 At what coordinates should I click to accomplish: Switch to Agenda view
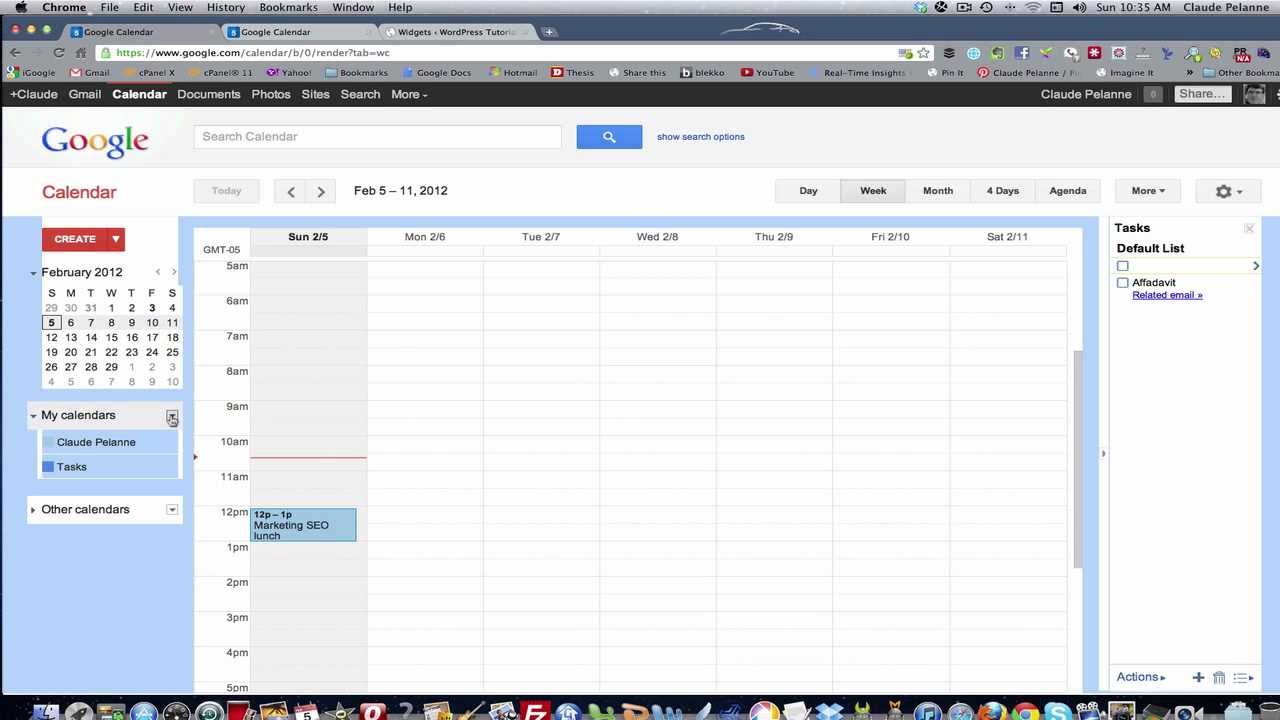1068,191
